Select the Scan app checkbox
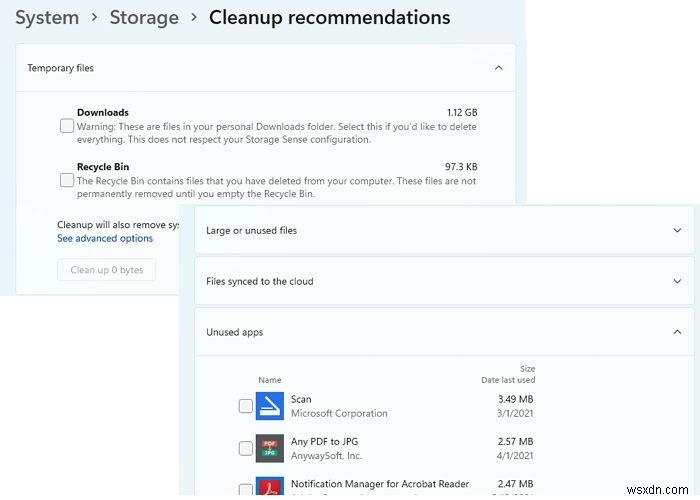 tap(246, 406)
